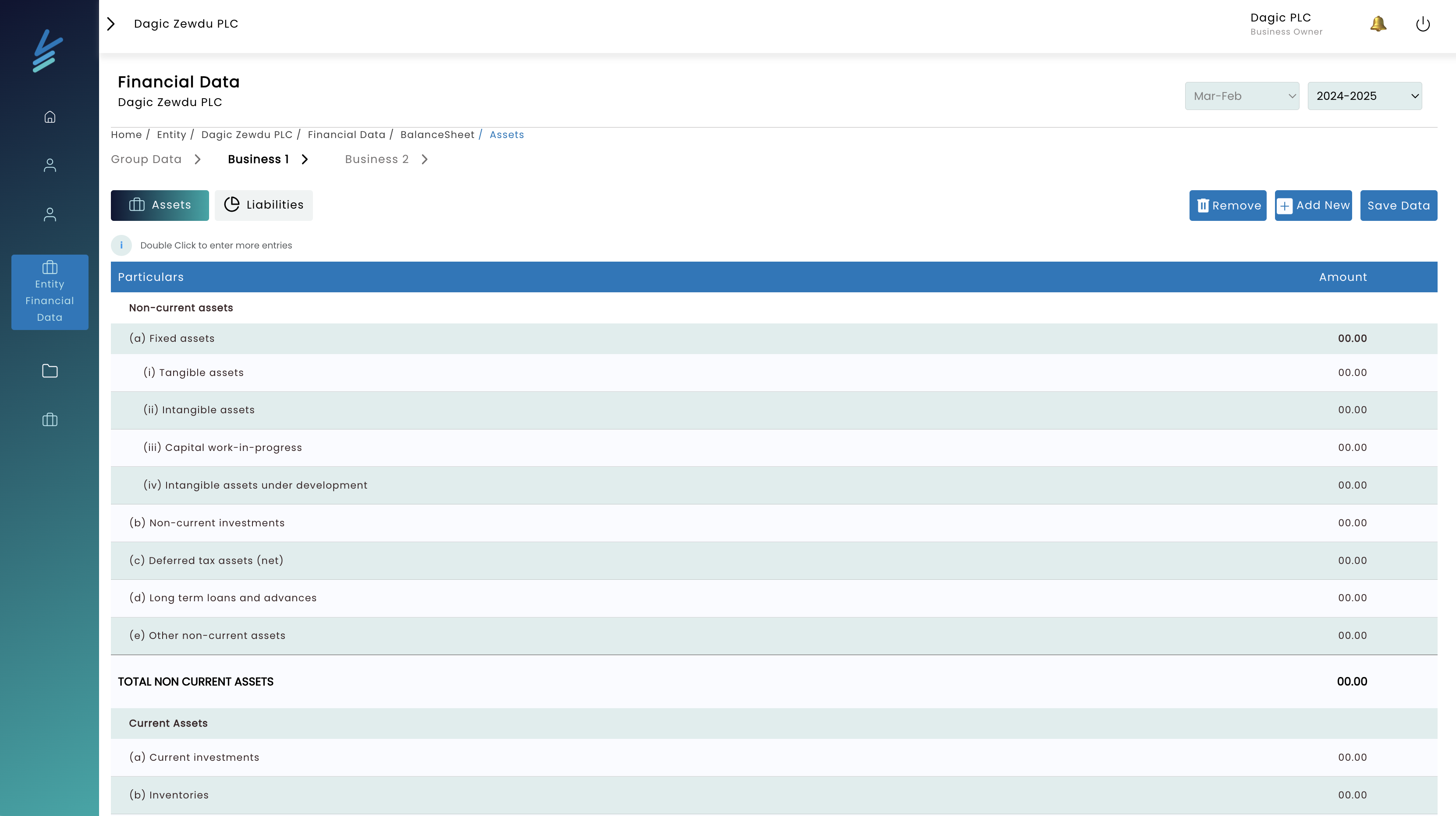1456x816 pixels.
Task: Expand the Group Data chevron
Action: 197,160
